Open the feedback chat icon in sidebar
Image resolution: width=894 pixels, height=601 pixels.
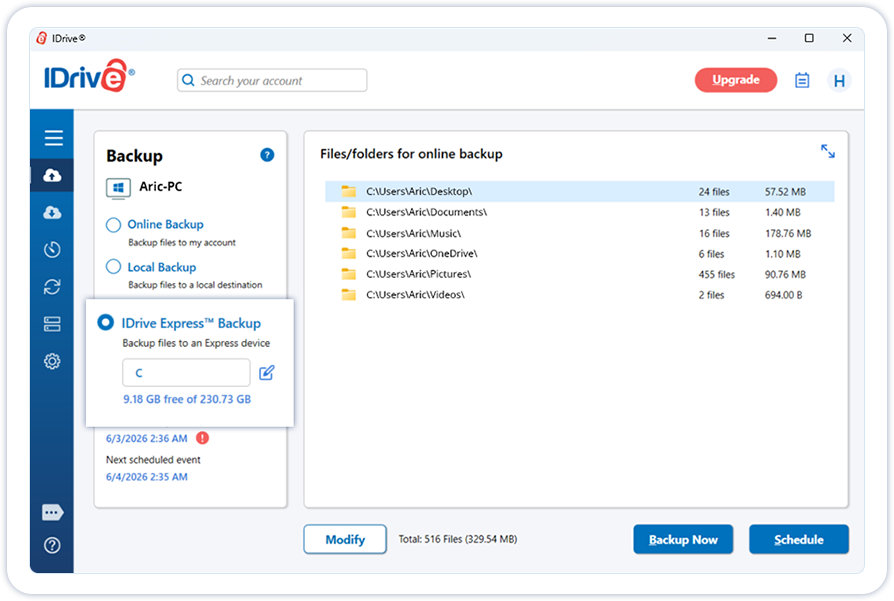click(x=52, y=512)
